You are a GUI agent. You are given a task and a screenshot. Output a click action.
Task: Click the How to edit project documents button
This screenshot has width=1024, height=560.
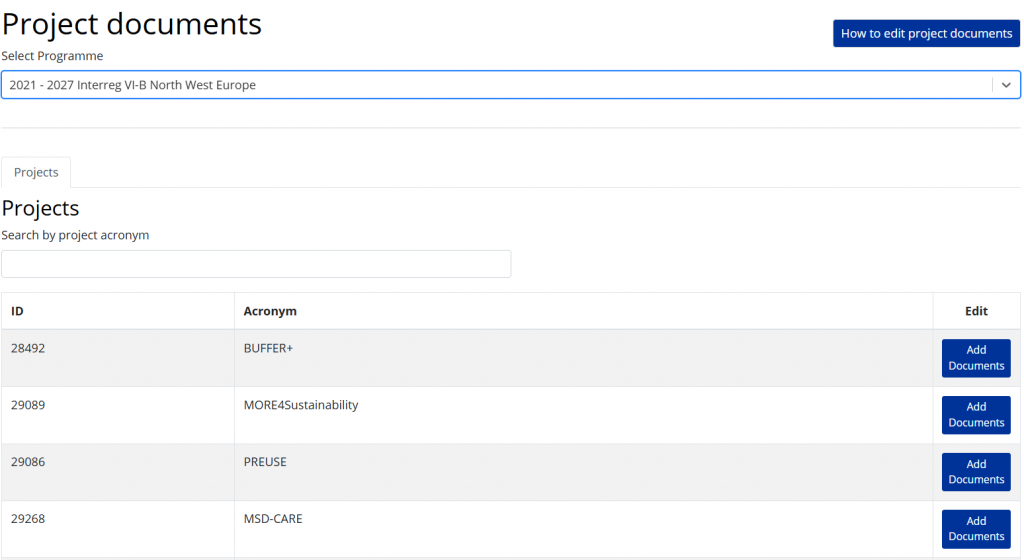tap(926, 33)
